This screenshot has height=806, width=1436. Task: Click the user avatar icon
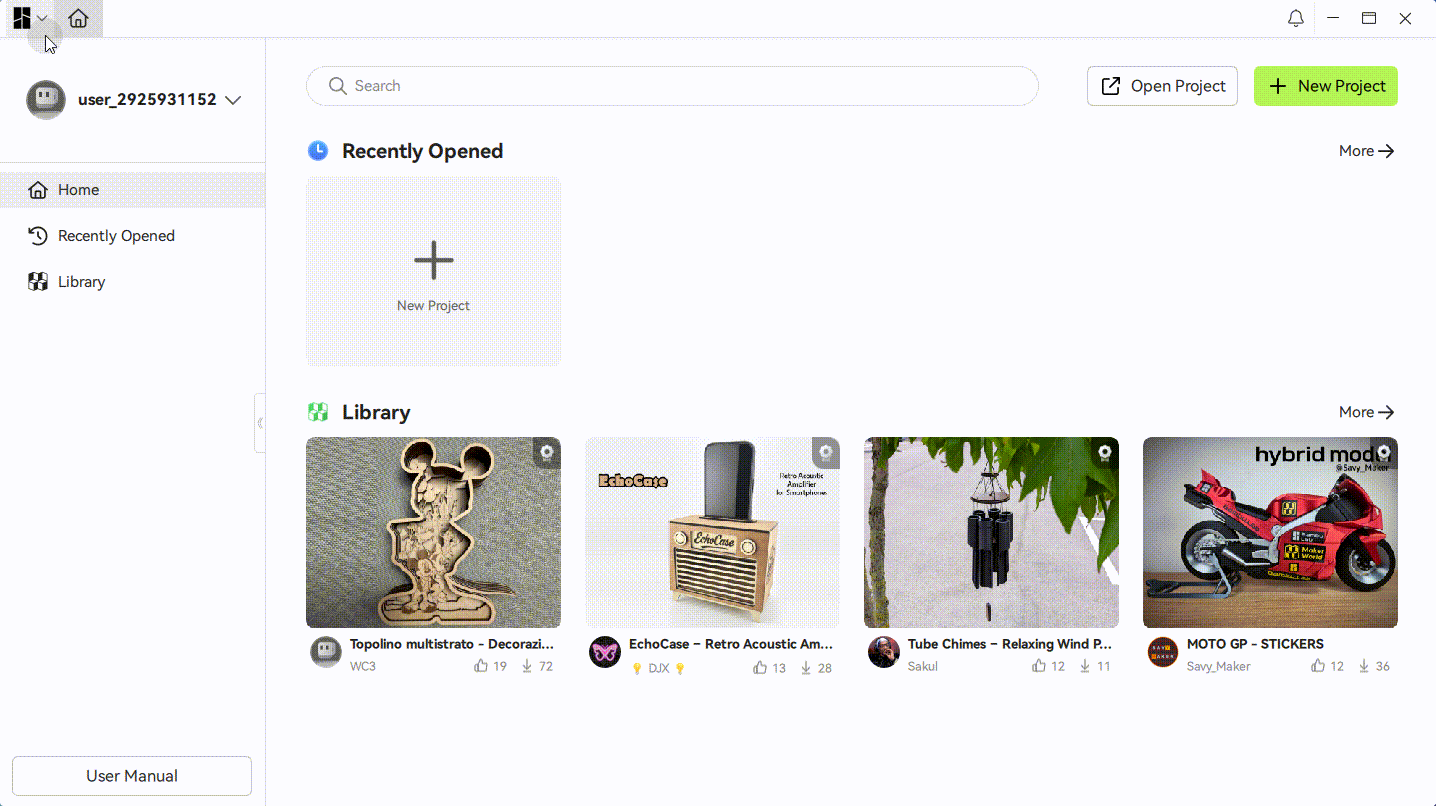tap(46, 100)
